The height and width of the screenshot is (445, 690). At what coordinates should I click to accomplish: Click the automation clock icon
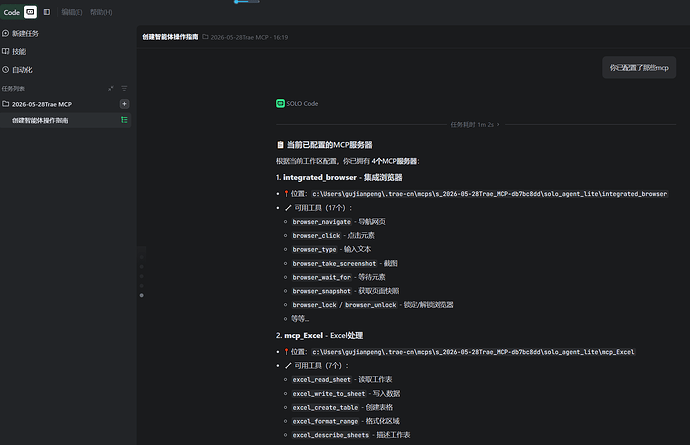pyautogui.click(x=5, y=70)
